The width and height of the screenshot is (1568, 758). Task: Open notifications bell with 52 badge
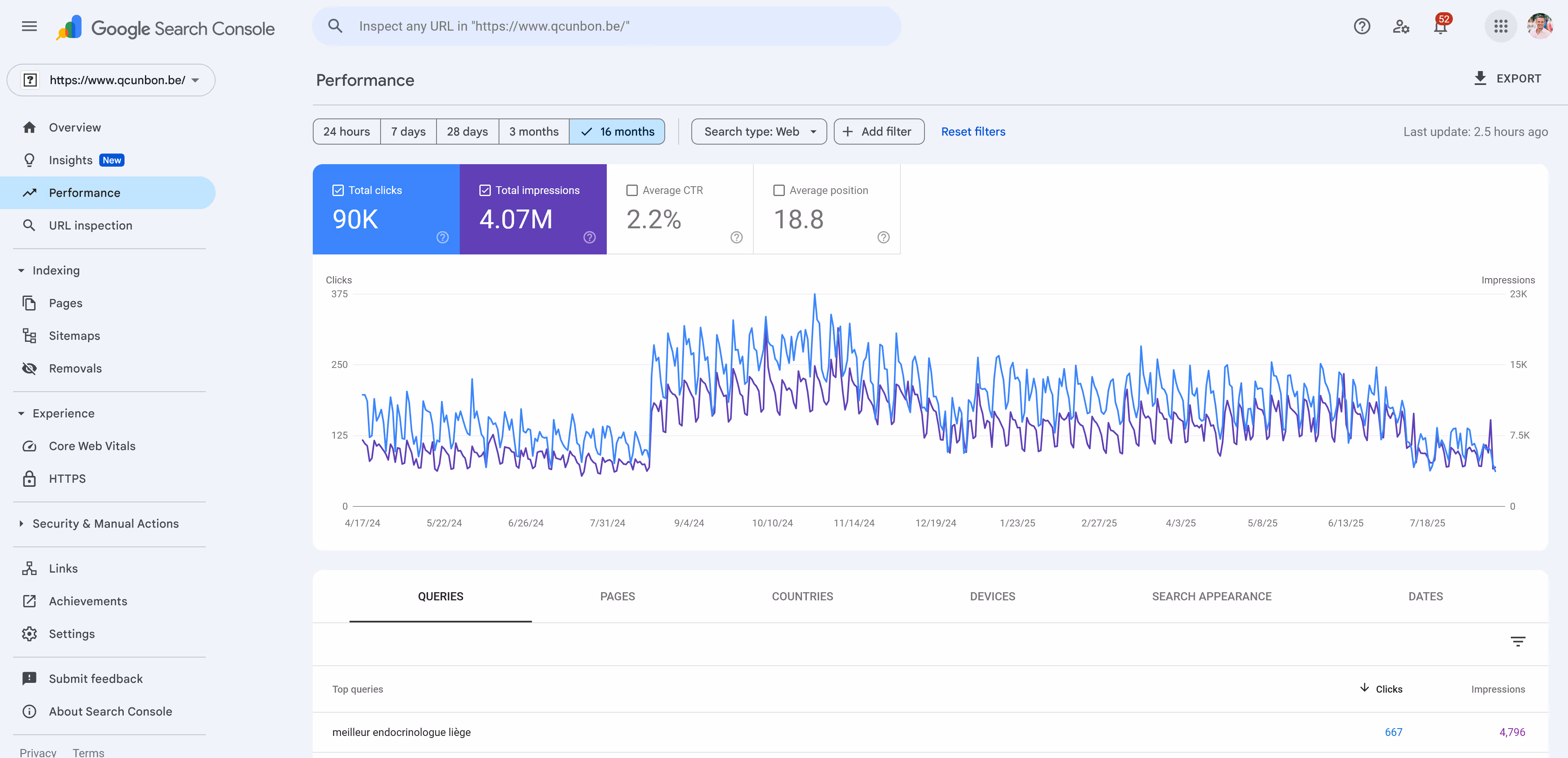1440,27
